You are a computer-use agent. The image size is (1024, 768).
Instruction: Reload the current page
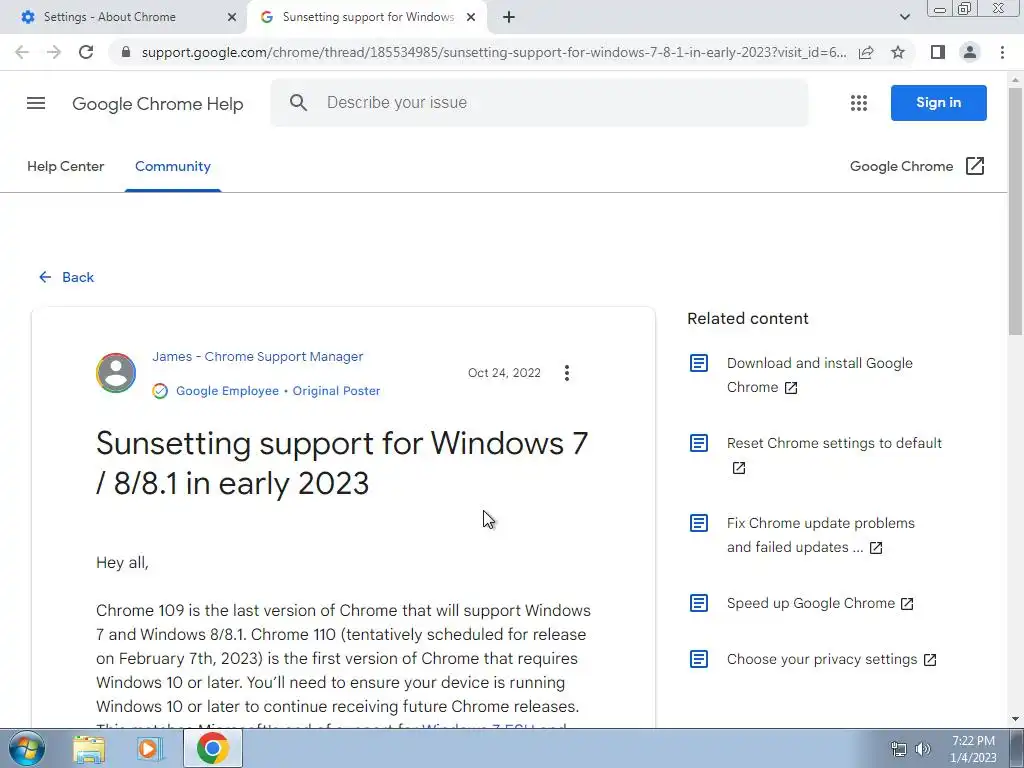(86, 52)
